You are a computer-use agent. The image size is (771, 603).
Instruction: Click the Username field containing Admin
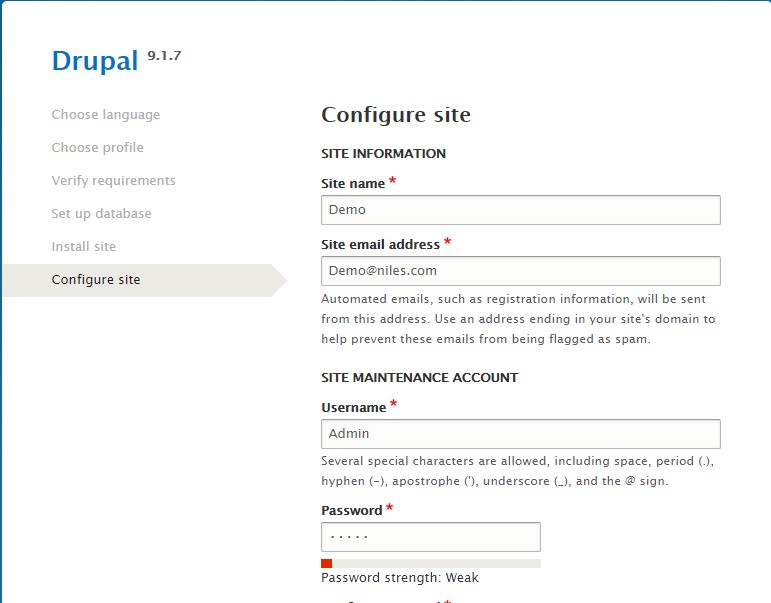click(520, 434)
